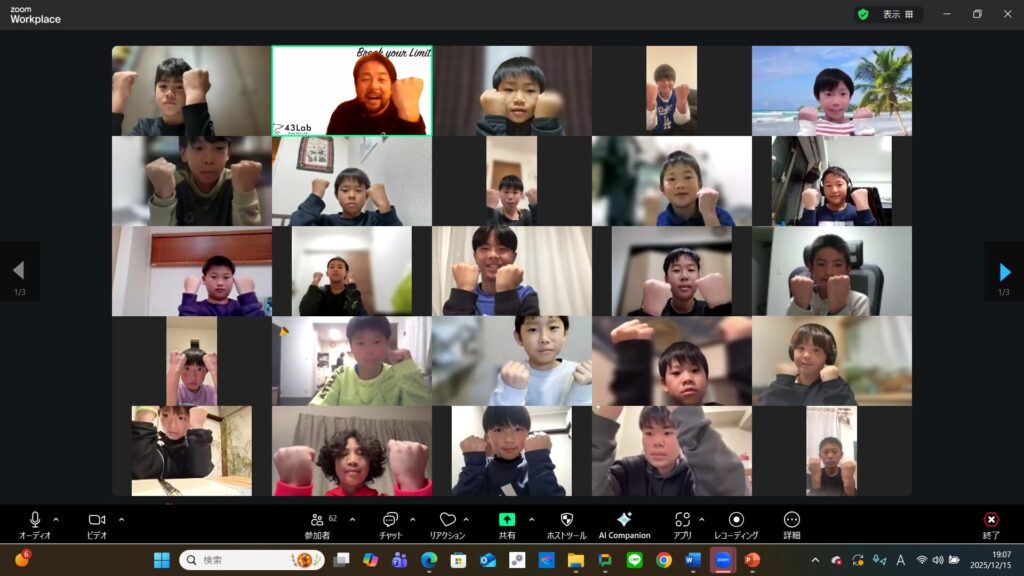The height and width of the screenshot is (576, 1024).
Task: Toggle the camera with the ビデオ button
Action: click(97, 520)
